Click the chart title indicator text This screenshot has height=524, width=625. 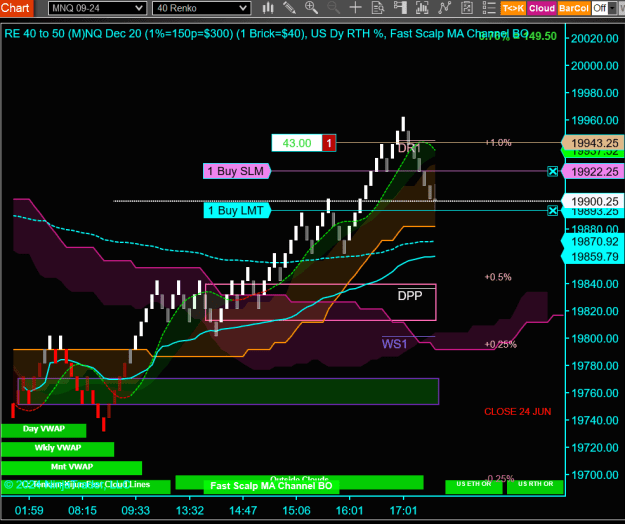point(266,34)
